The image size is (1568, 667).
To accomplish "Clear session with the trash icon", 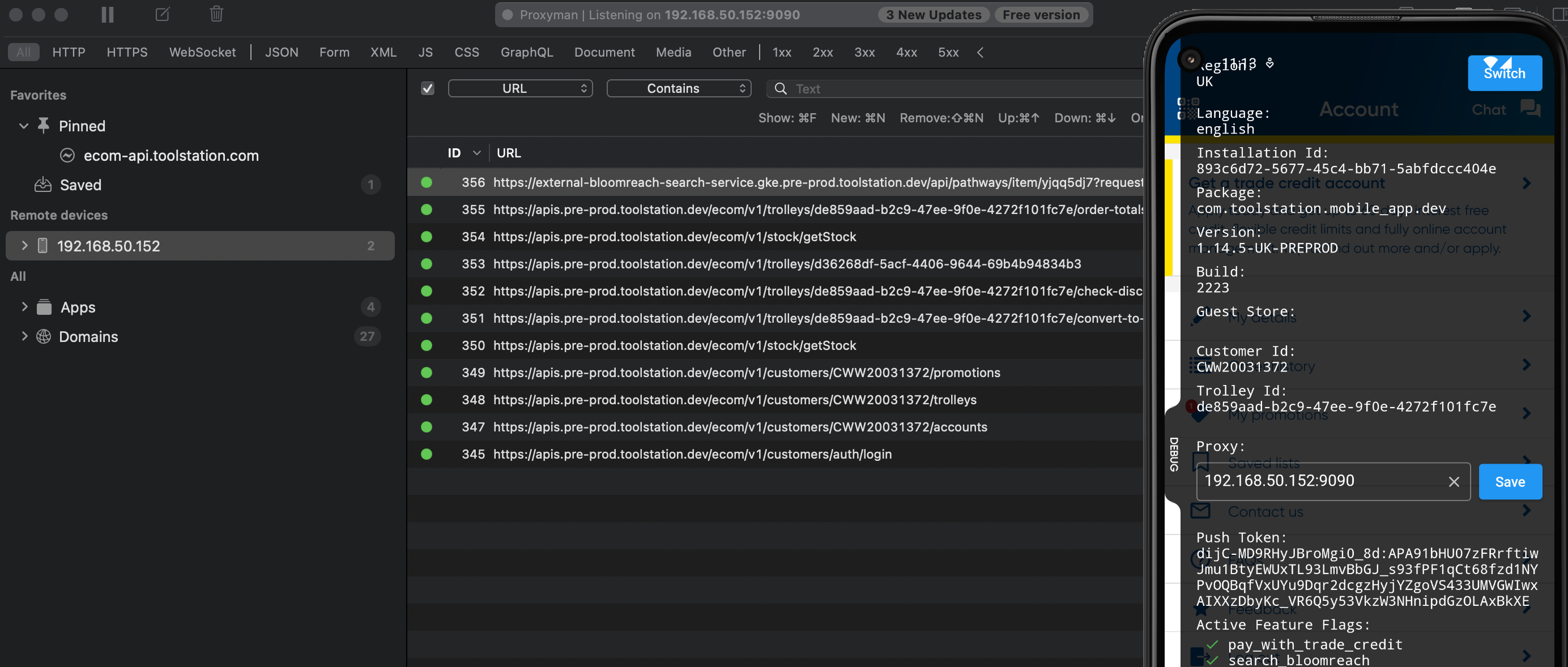I will coord(216,14).
